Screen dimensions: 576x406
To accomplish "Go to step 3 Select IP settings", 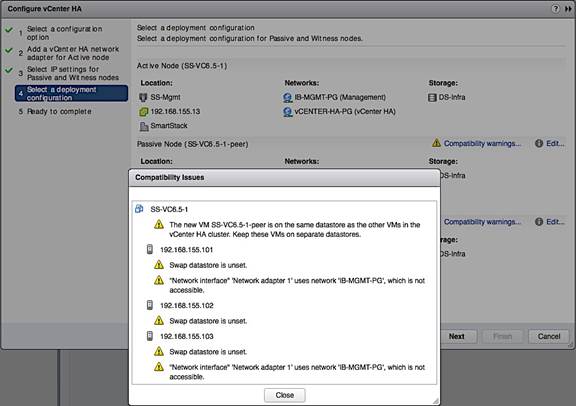I will coord(73,73).
